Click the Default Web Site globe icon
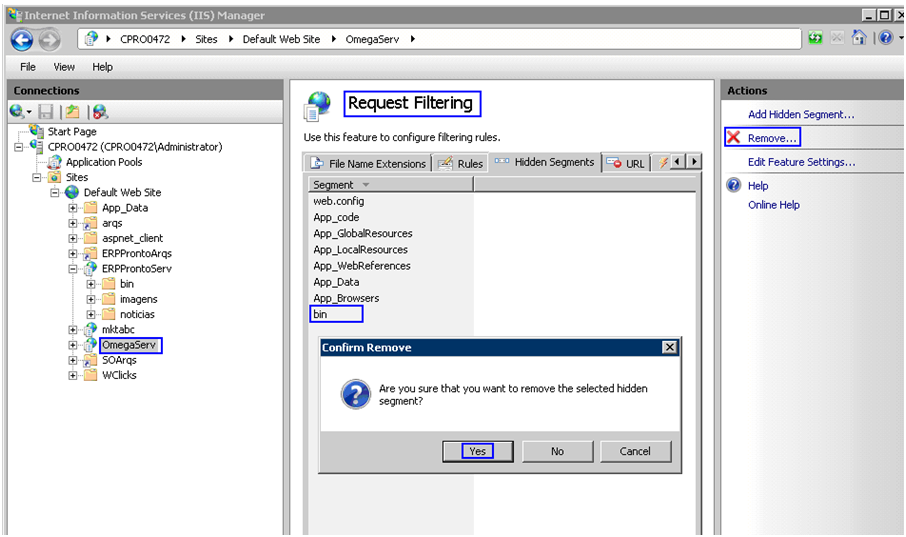The width and height of the screenshot is (906, 537). tap(72, 192)
